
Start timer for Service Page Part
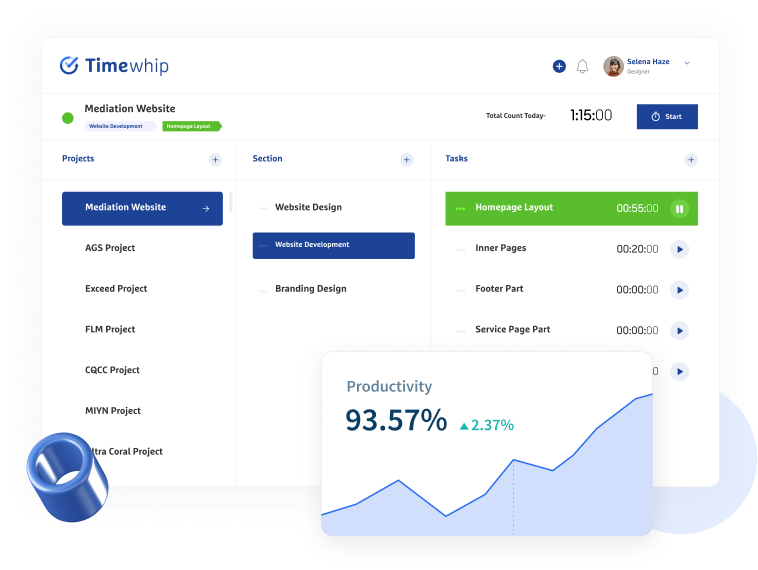[x=679, y=331]
